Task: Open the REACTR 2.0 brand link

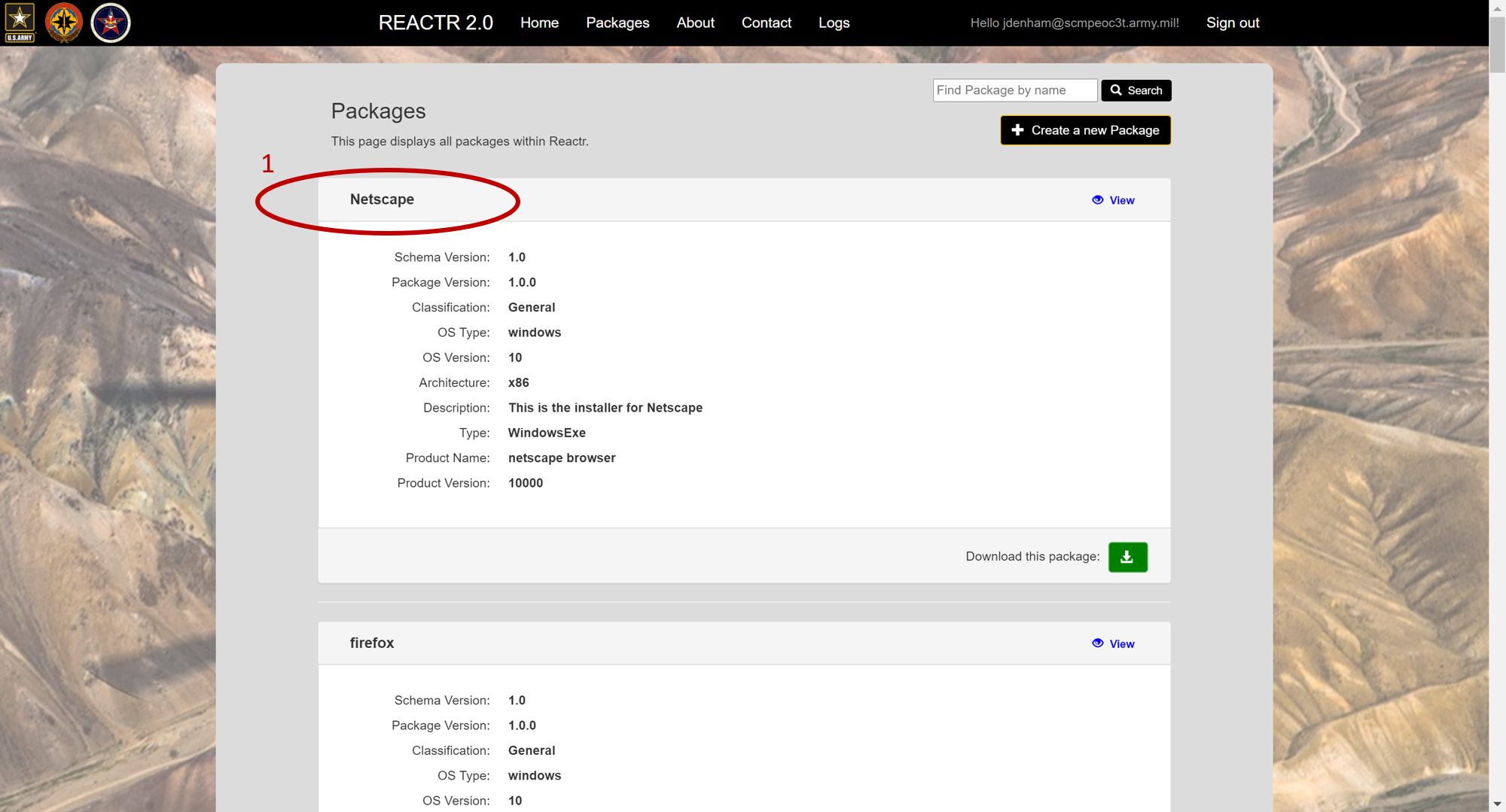Action: (x=435, y=23)
